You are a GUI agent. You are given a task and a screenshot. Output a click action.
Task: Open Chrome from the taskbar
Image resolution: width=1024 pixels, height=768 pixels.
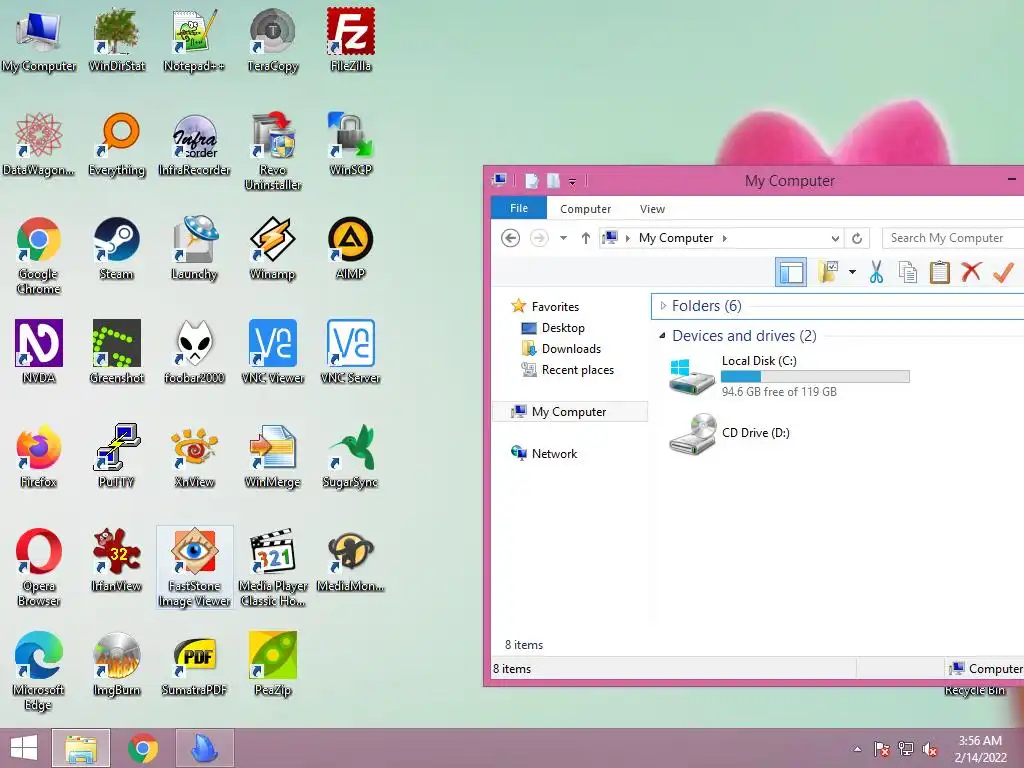[x=143, y=748]
